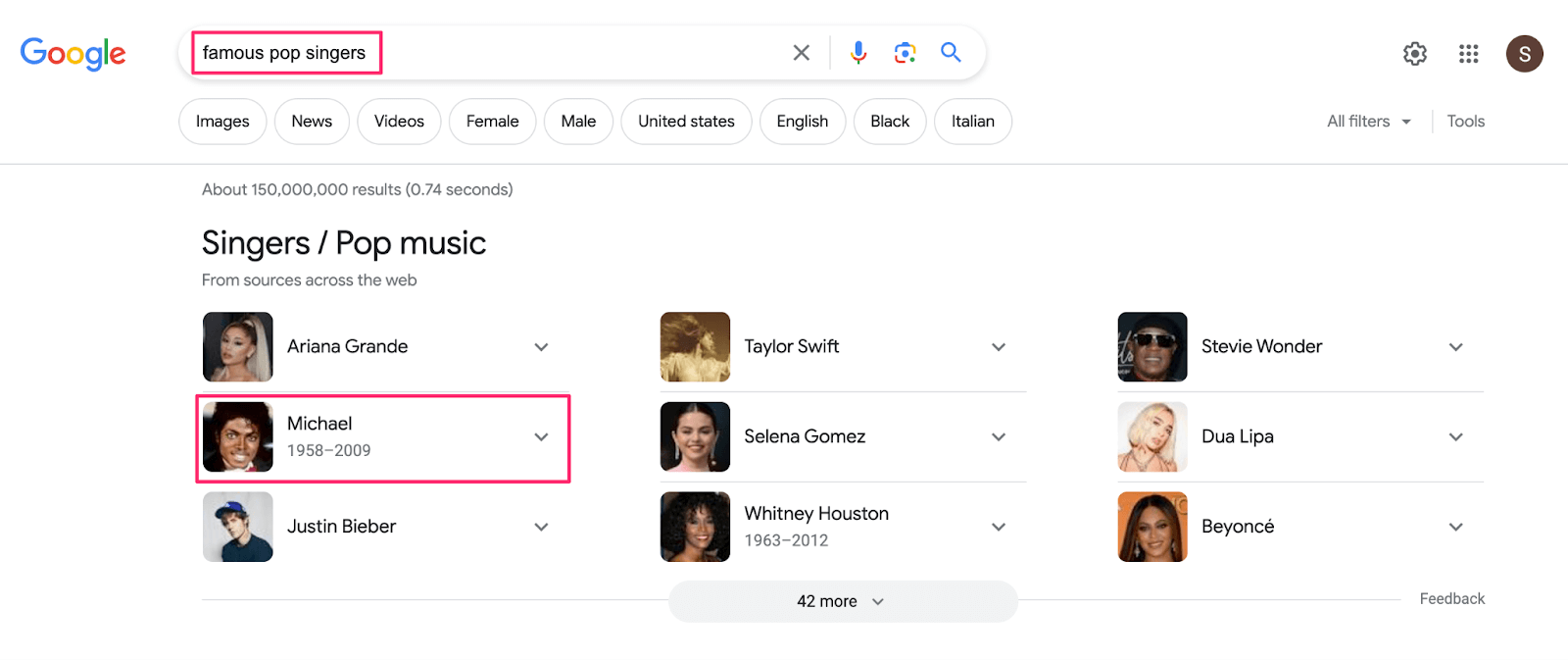Image resolution: width=1568 pixels, height=660 pixels.
Task: Apply the Black filter chip
Action: 890,122
